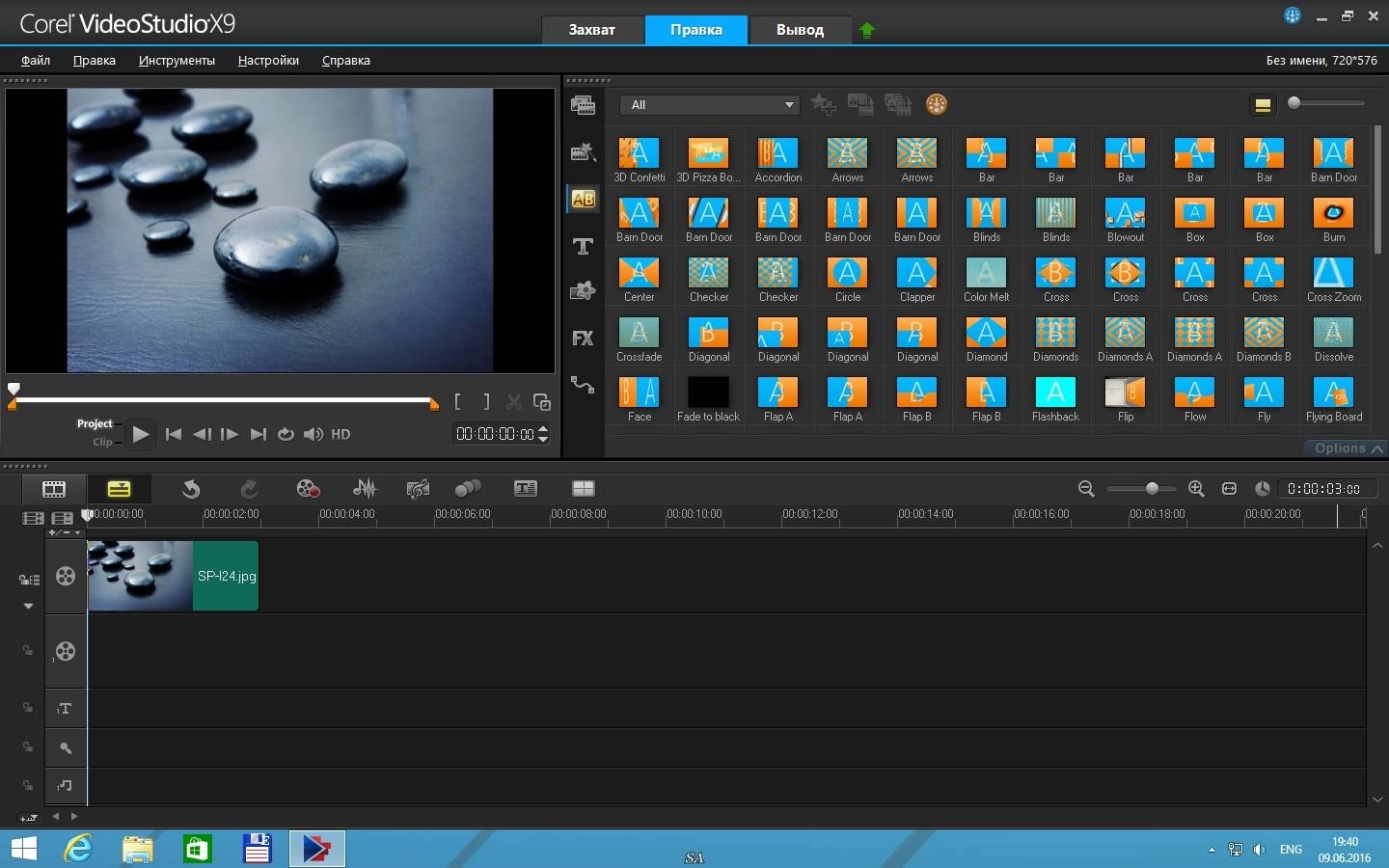Select Project playback mode
The image size is (1389, 868).
tap(95, 423)
